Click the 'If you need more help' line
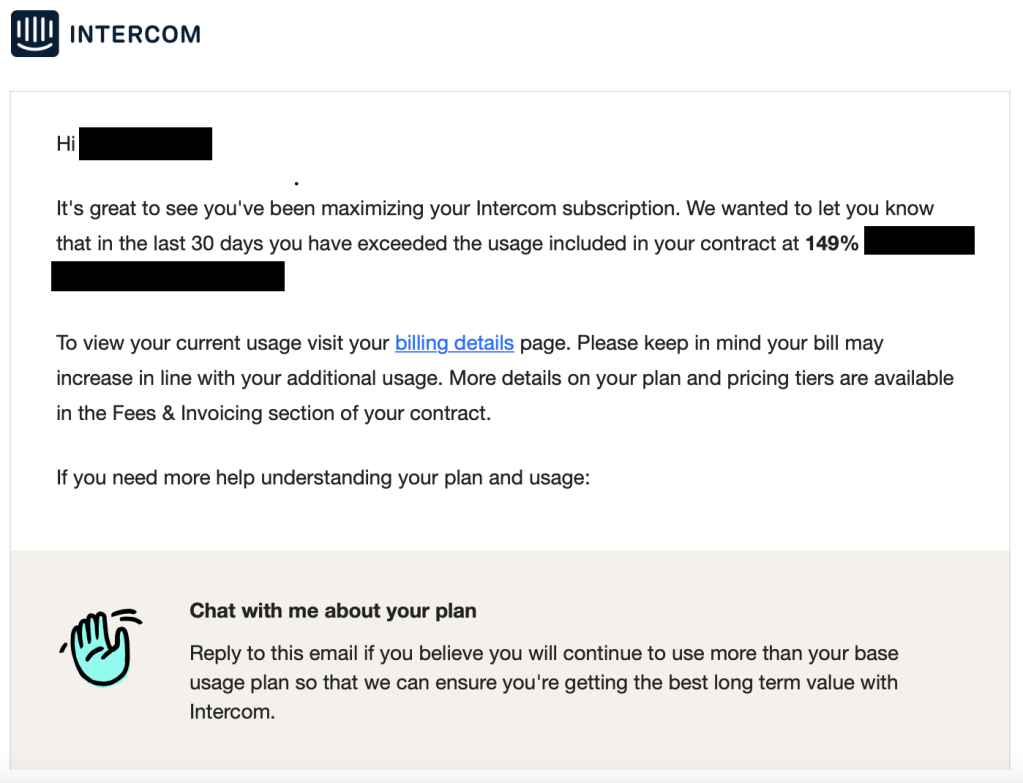1023x783 pixels. pos(323,477)
